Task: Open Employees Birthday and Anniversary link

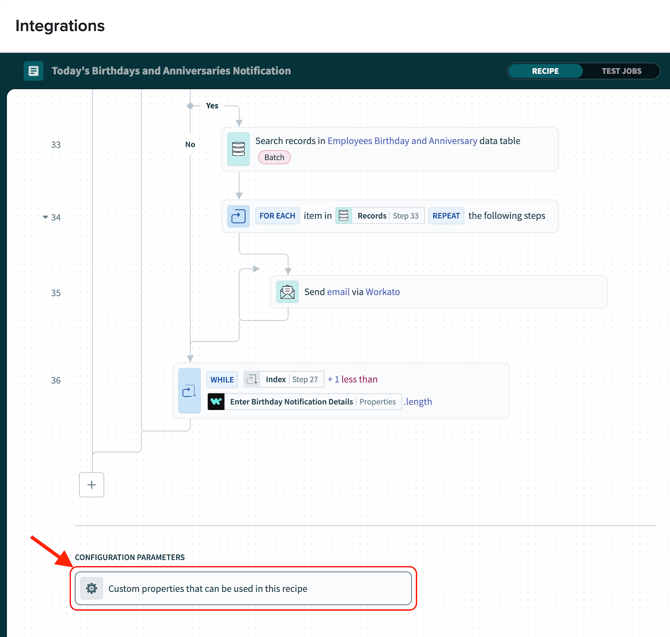Action: [x=402, y=141]
